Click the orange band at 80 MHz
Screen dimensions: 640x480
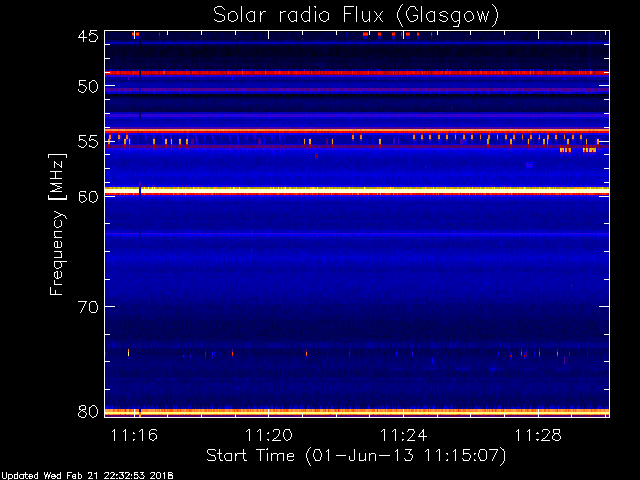coord(357,412)
